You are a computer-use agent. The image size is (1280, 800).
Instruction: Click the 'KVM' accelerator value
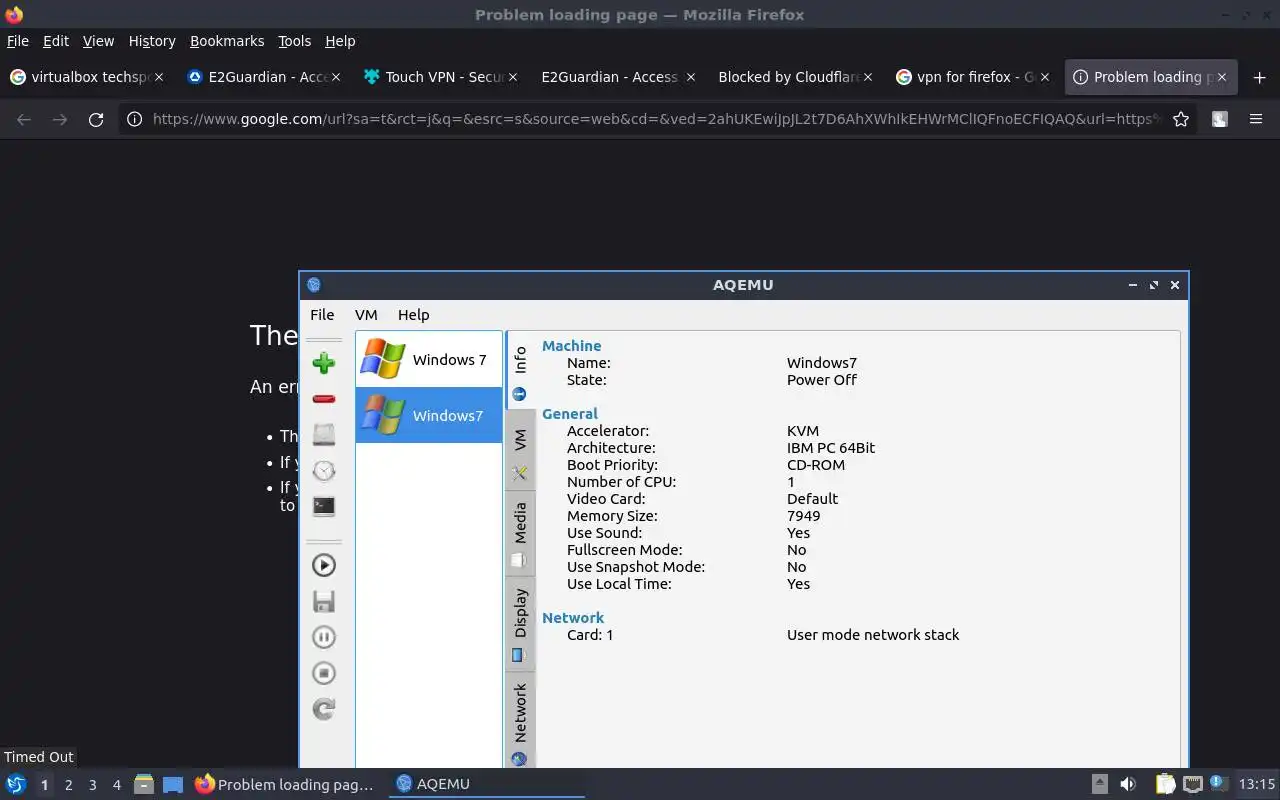coord(803,431)
